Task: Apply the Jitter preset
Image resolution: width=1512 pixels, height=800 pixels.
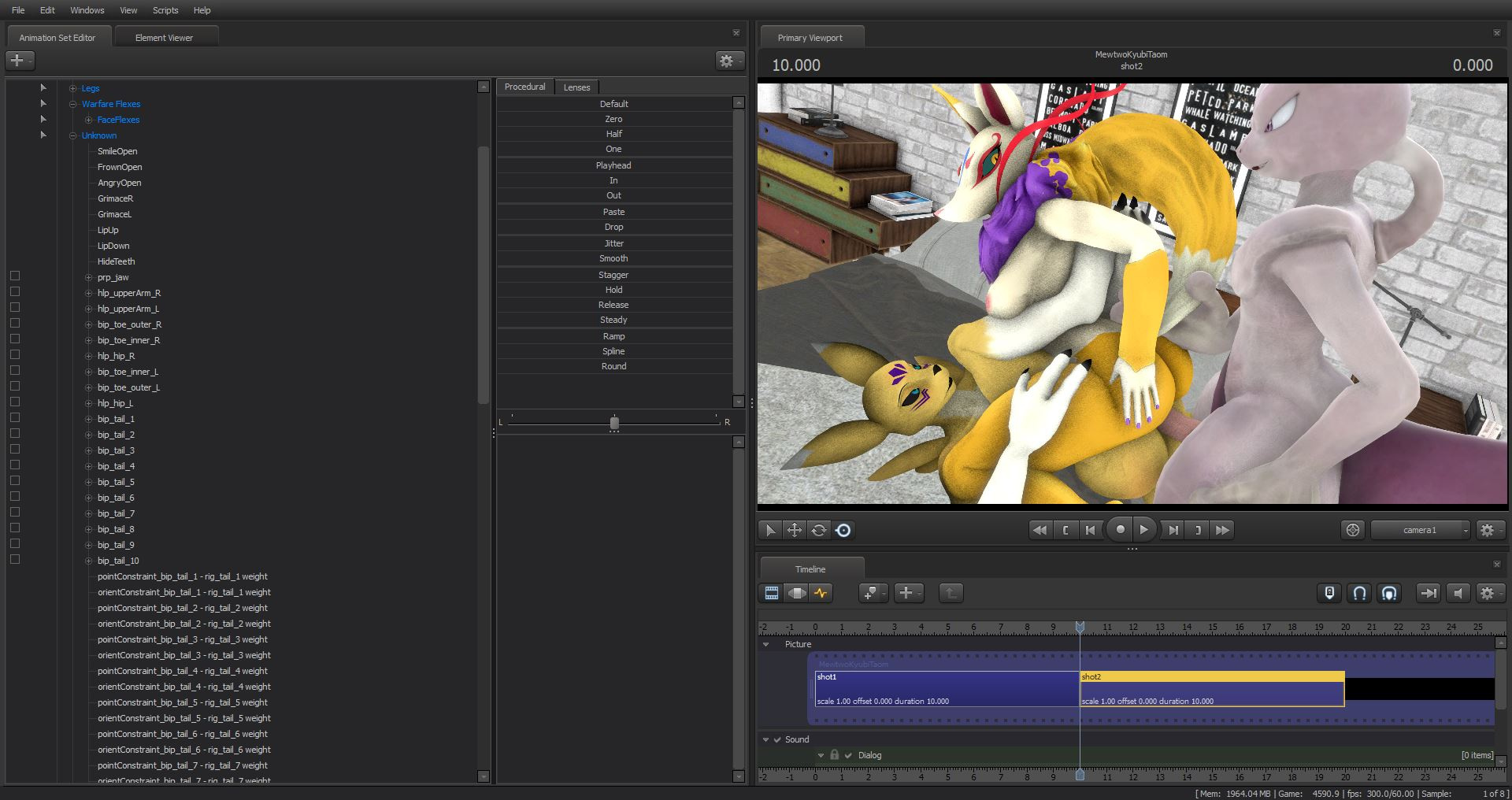Action: tap(614, 243)
